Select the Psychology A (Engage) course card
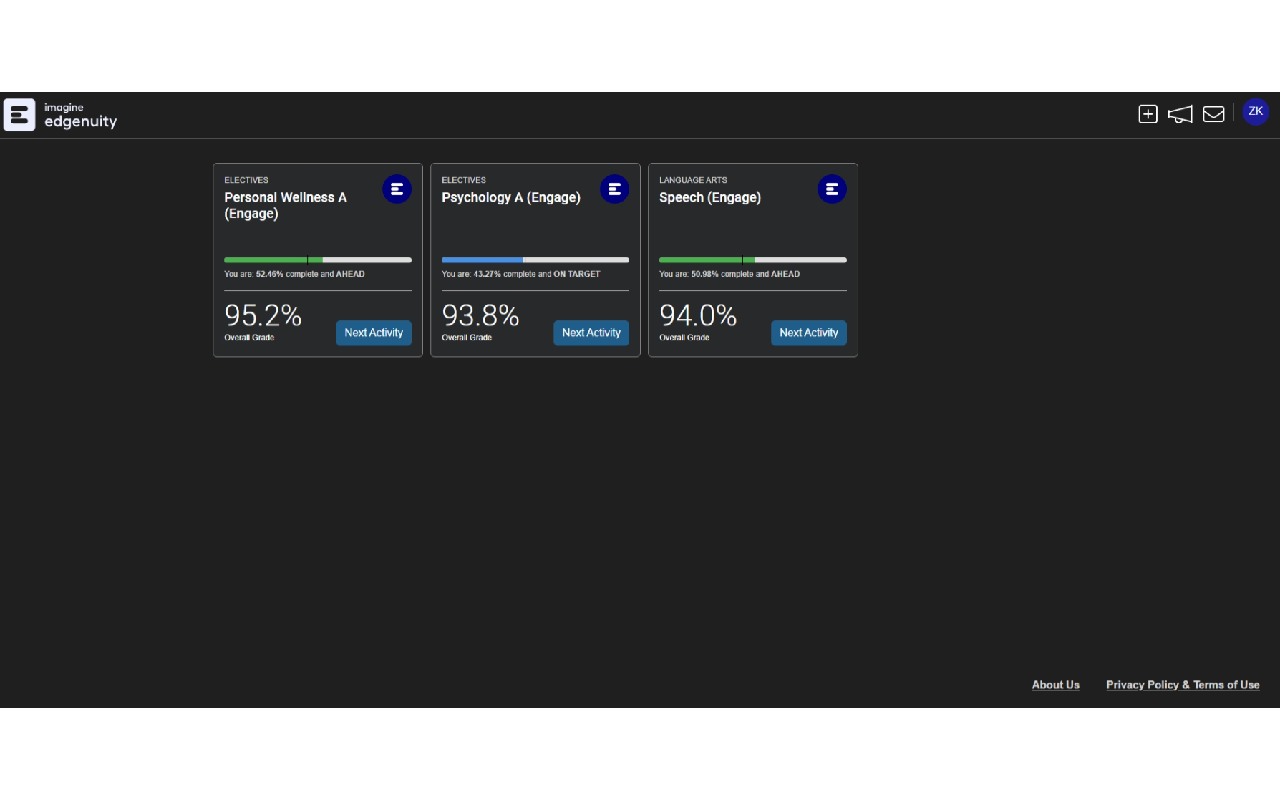Viewport: 1280px width, 800px height. click(x=535, y=230)
